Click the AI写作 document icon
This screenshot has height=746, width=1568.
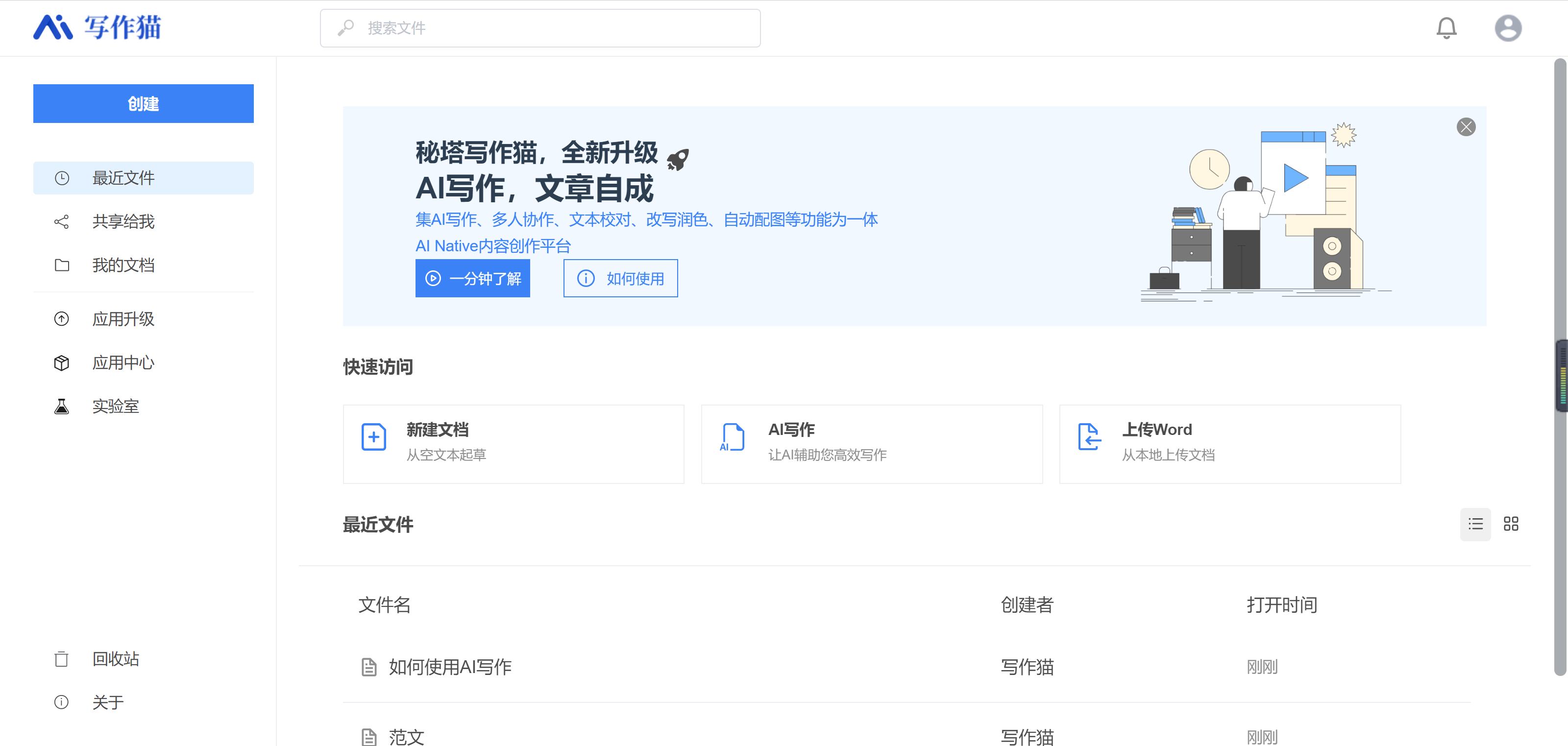coord(732,437)
